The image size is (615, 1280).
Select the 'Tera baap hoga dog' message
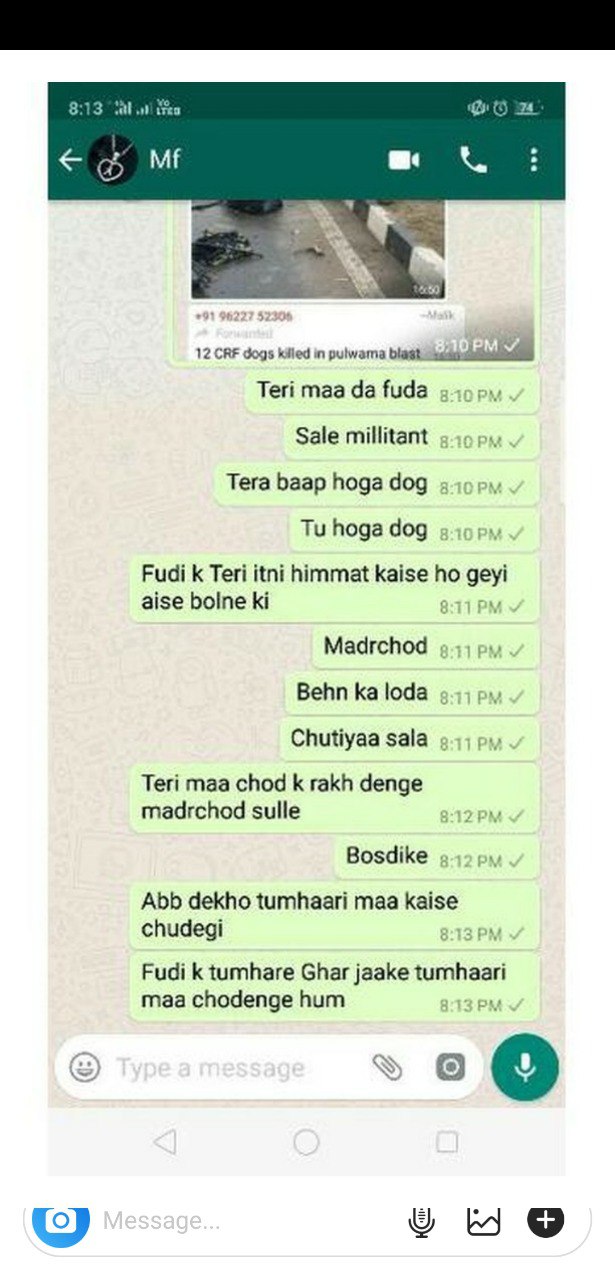[x=376, y=484]
